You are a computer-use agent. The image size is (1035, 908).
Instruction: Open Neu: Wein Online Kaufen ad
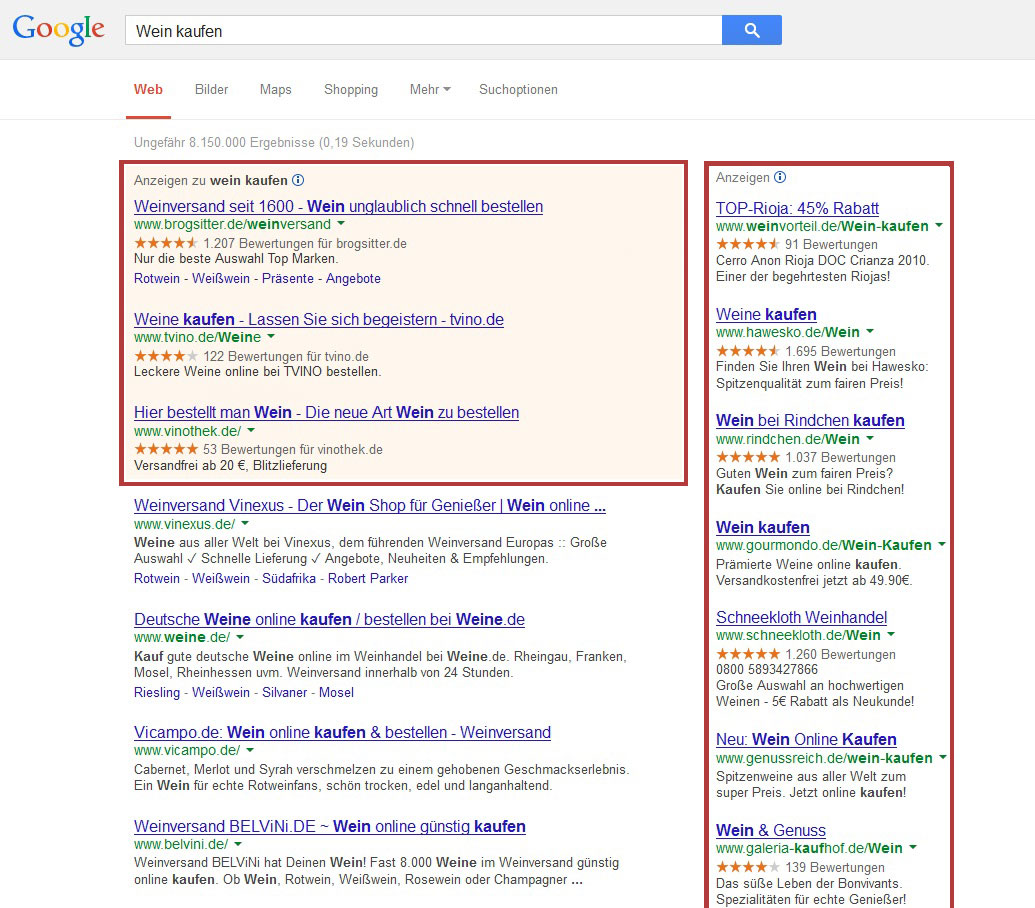(807, 739)
